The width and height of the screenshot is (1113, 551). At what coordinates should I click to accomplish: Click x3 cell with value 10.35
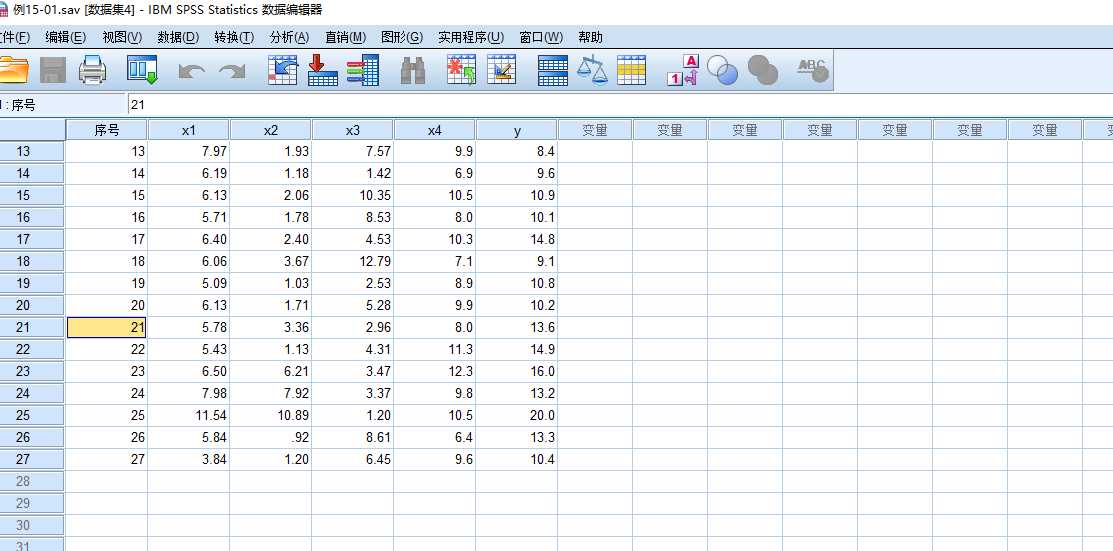(x=353, y=195)
